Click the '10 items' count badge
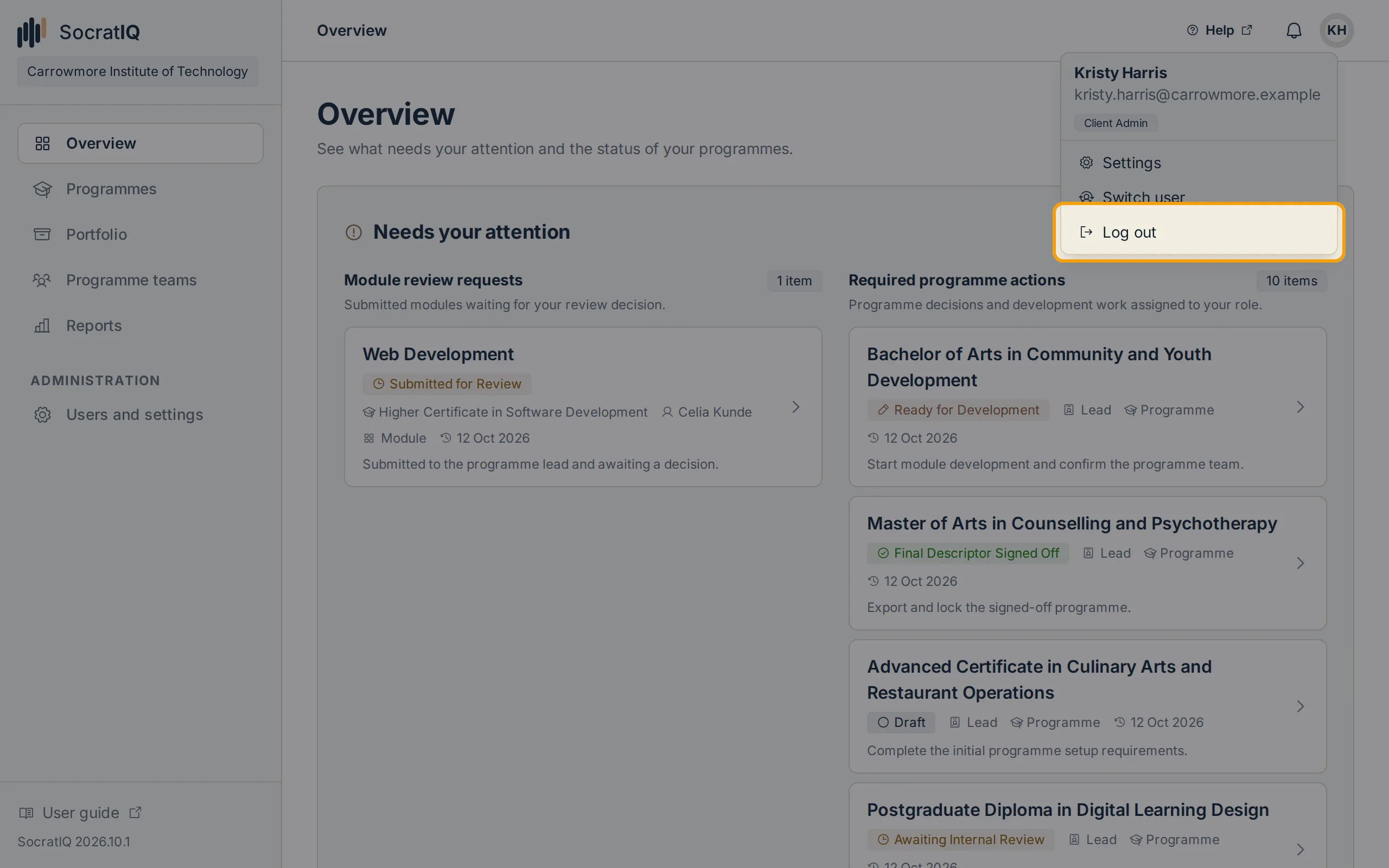 1291,280
